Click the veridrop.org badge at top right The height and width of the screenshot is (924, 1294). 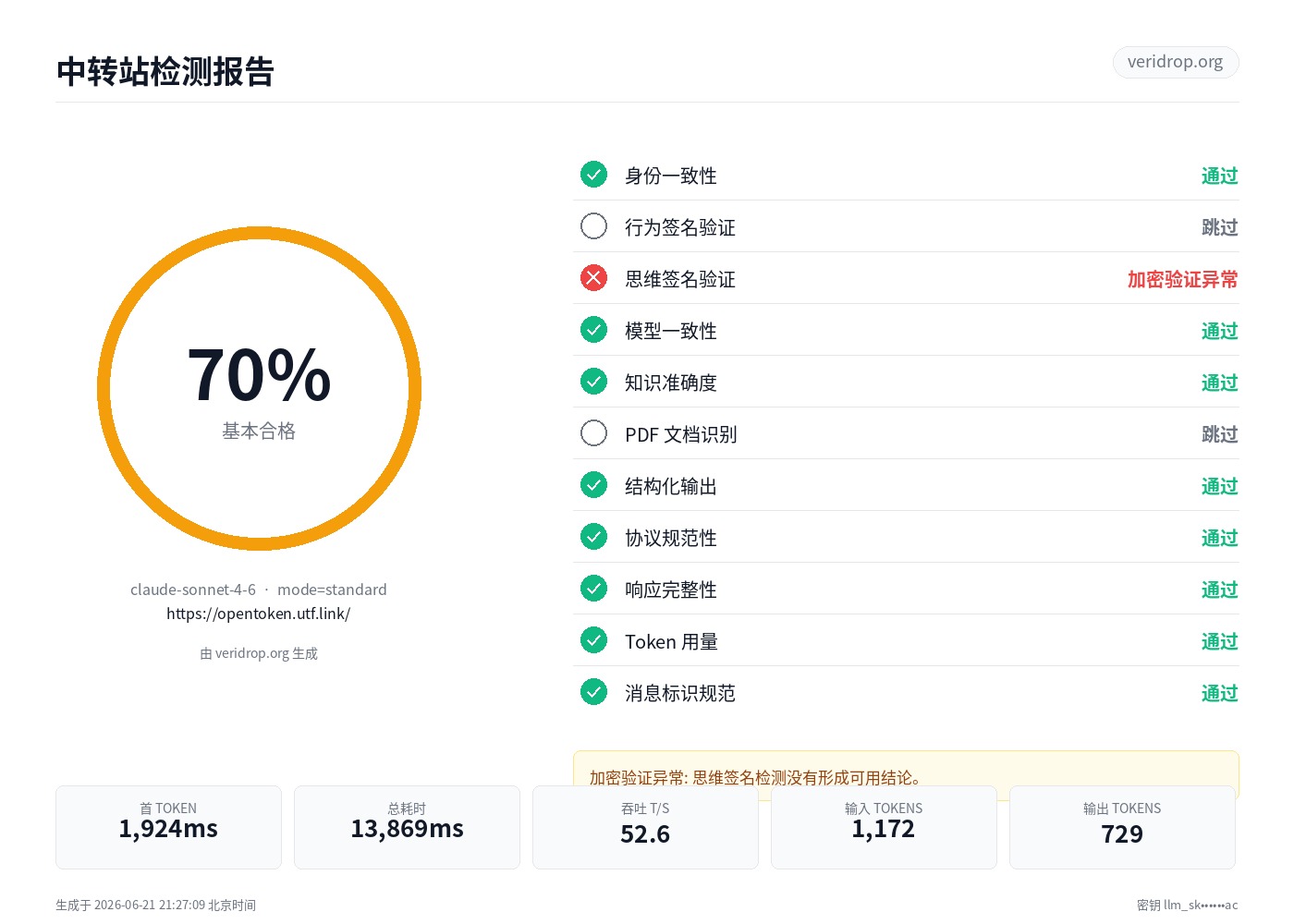1176,62
